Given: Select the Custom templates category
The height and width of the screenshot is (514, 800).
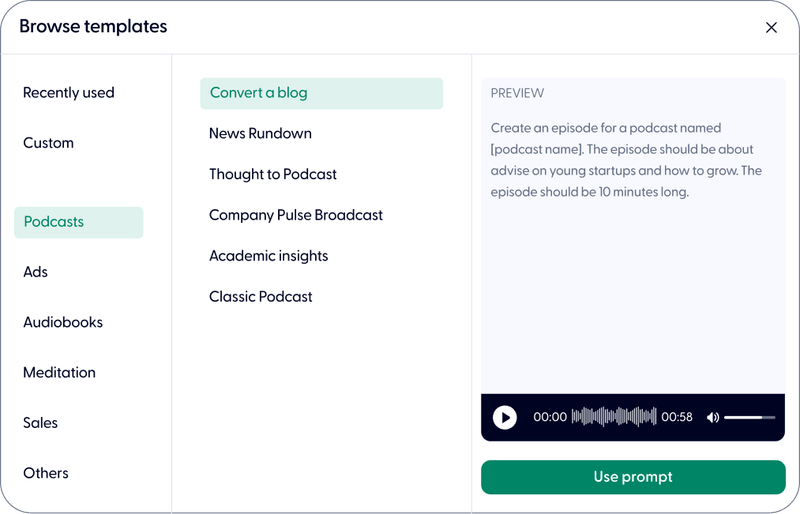Looking at the screenshot, I should pos(49,143).
